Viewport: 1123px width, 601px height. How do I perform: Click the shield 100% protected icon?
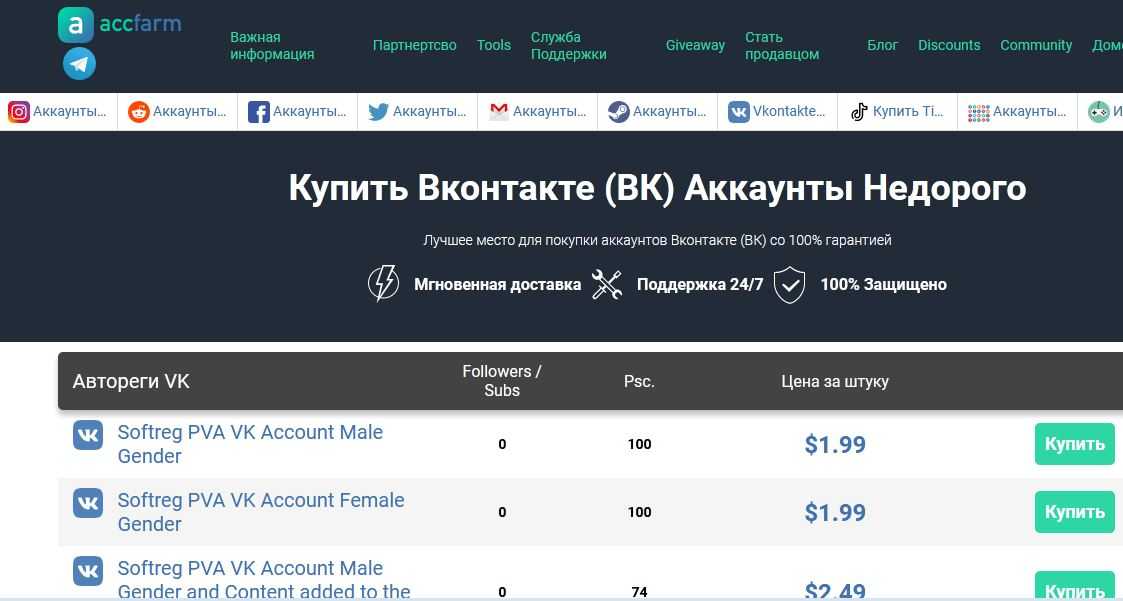click(x=790, y=284)
